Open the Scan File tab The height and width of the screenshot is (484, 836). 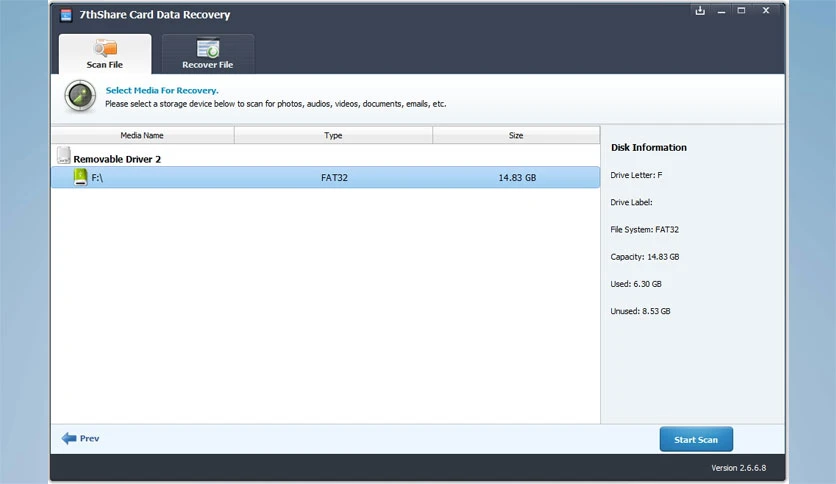(105, 54)
